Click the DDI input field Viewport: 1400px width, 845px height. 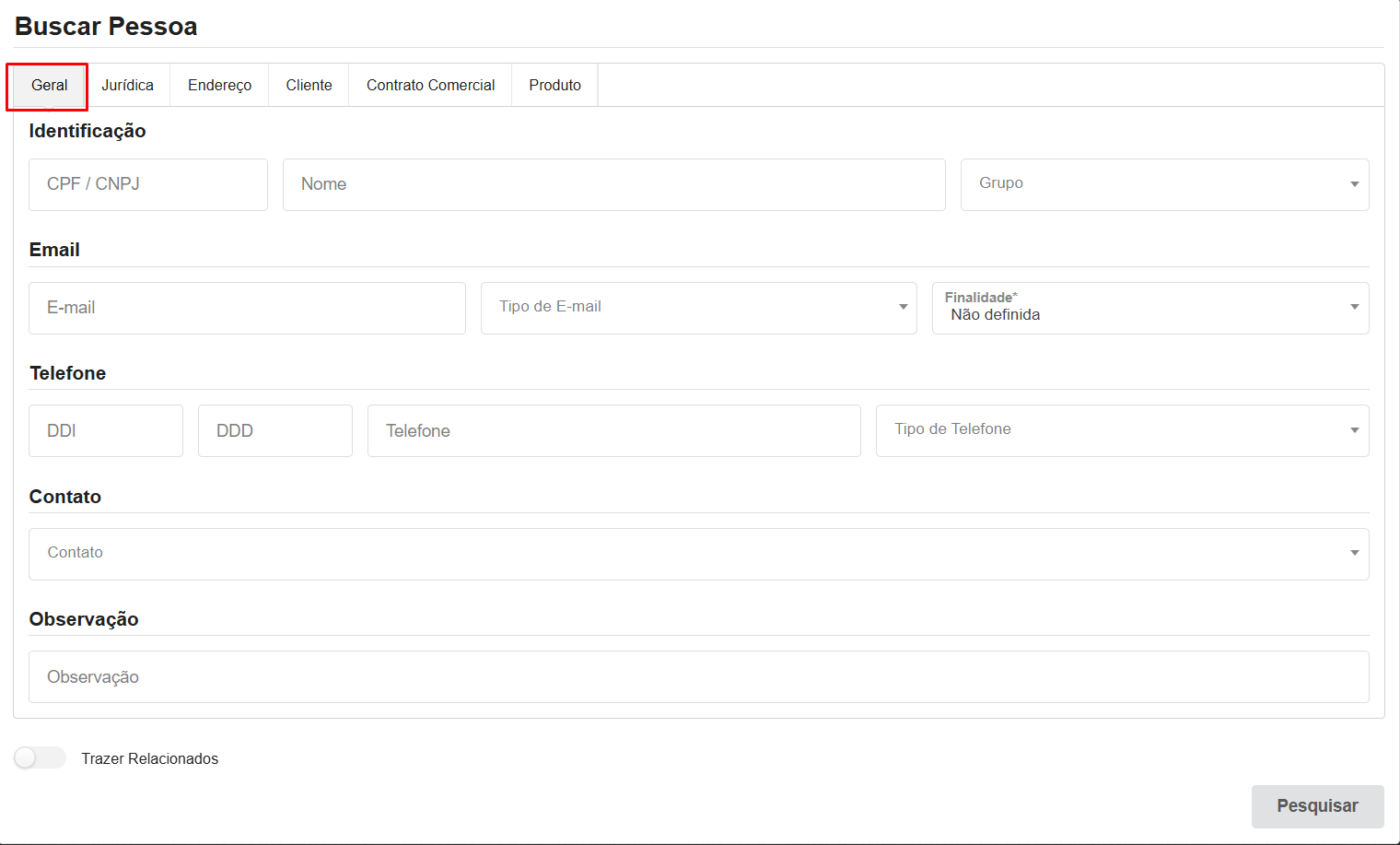(106, 430)
